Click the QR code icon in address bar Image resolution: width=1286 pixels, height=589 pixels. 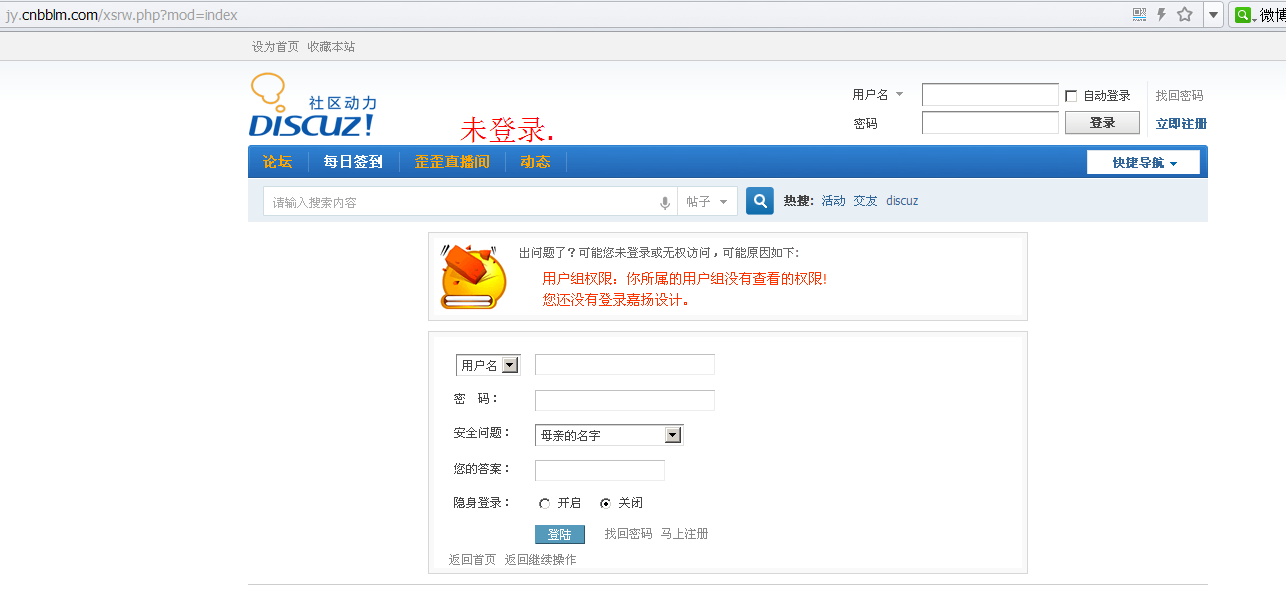point(1139,14)
